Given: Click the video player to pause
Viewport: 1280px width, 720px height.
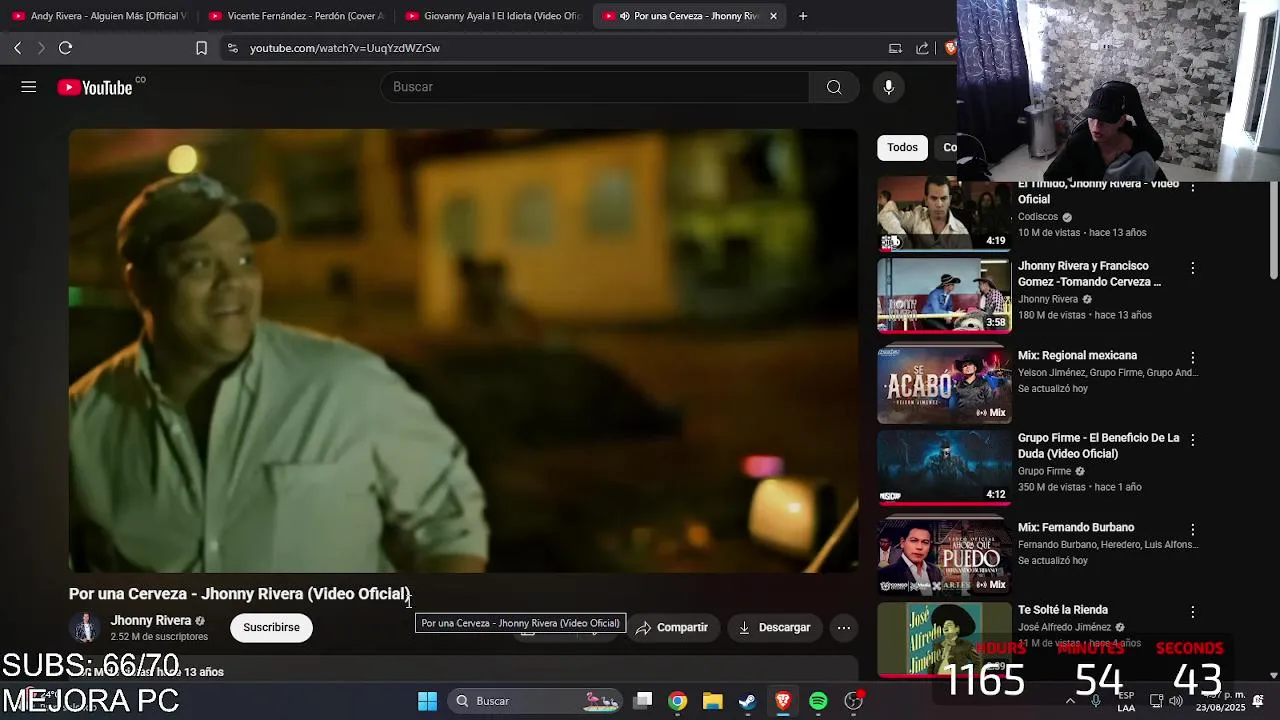Looking at the screenshot, I should tap(463, 350).
